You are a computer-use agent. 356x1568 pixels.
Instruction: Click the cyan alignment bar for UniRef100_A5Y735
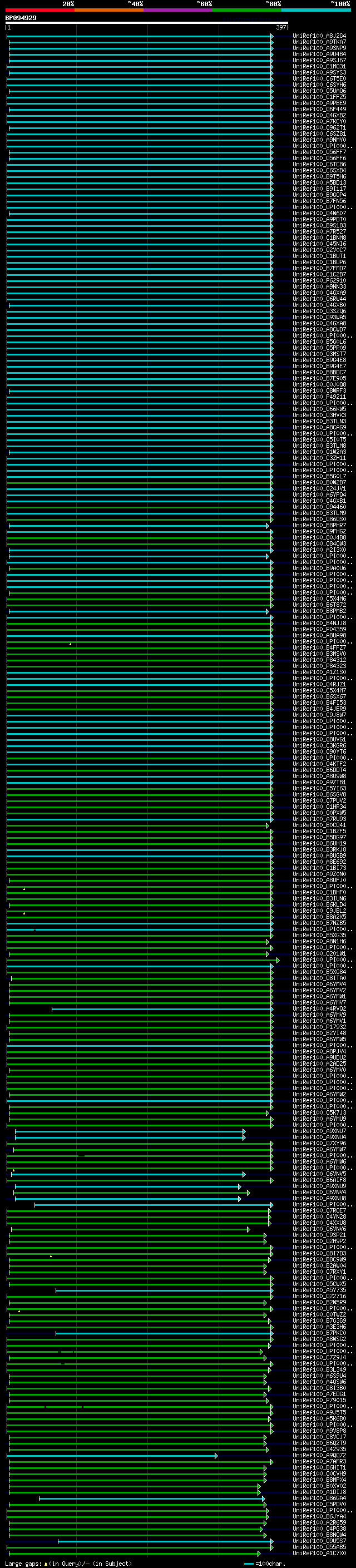tap(163, 1290)
